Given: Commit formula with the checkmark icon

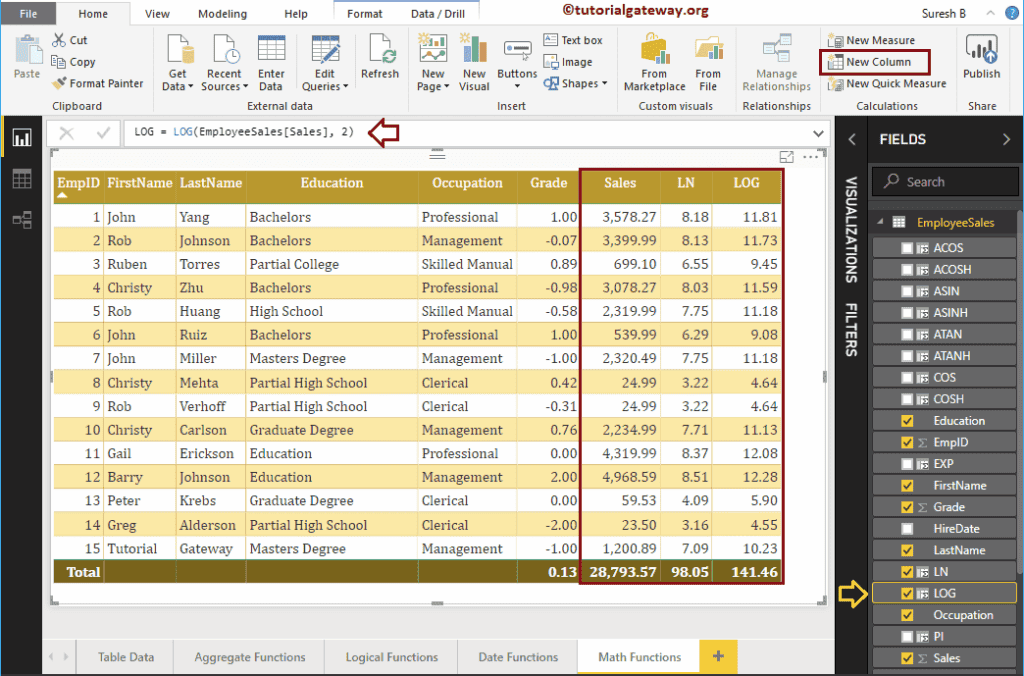Looking at the screenshot, I should [x=102, y=133].
